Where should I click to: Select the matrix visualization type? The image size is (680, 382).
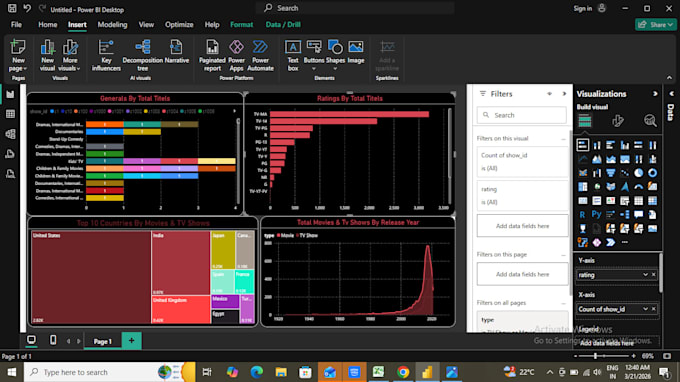652,200
